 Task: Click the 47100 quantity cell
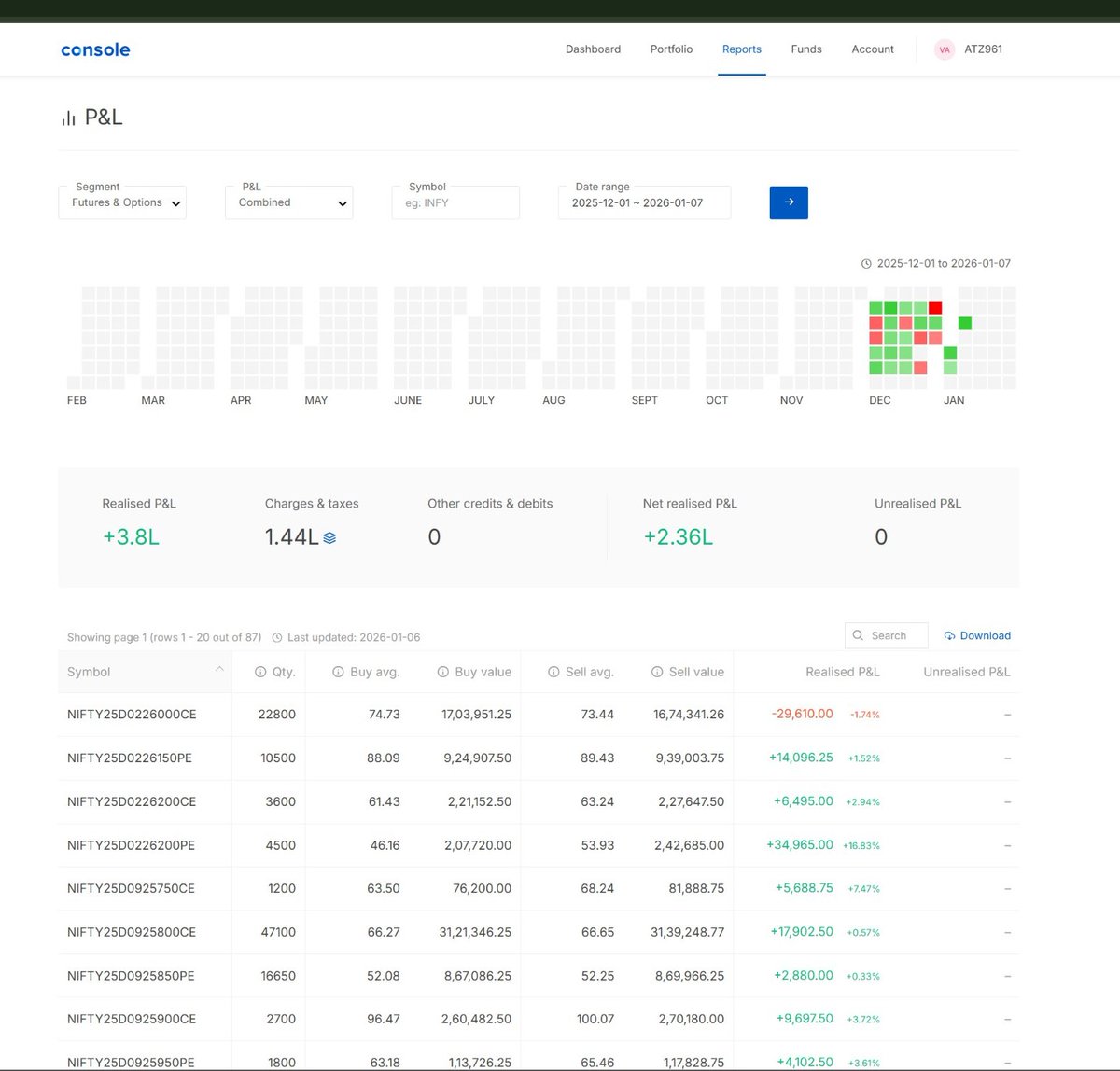click(x=278, y=932)
